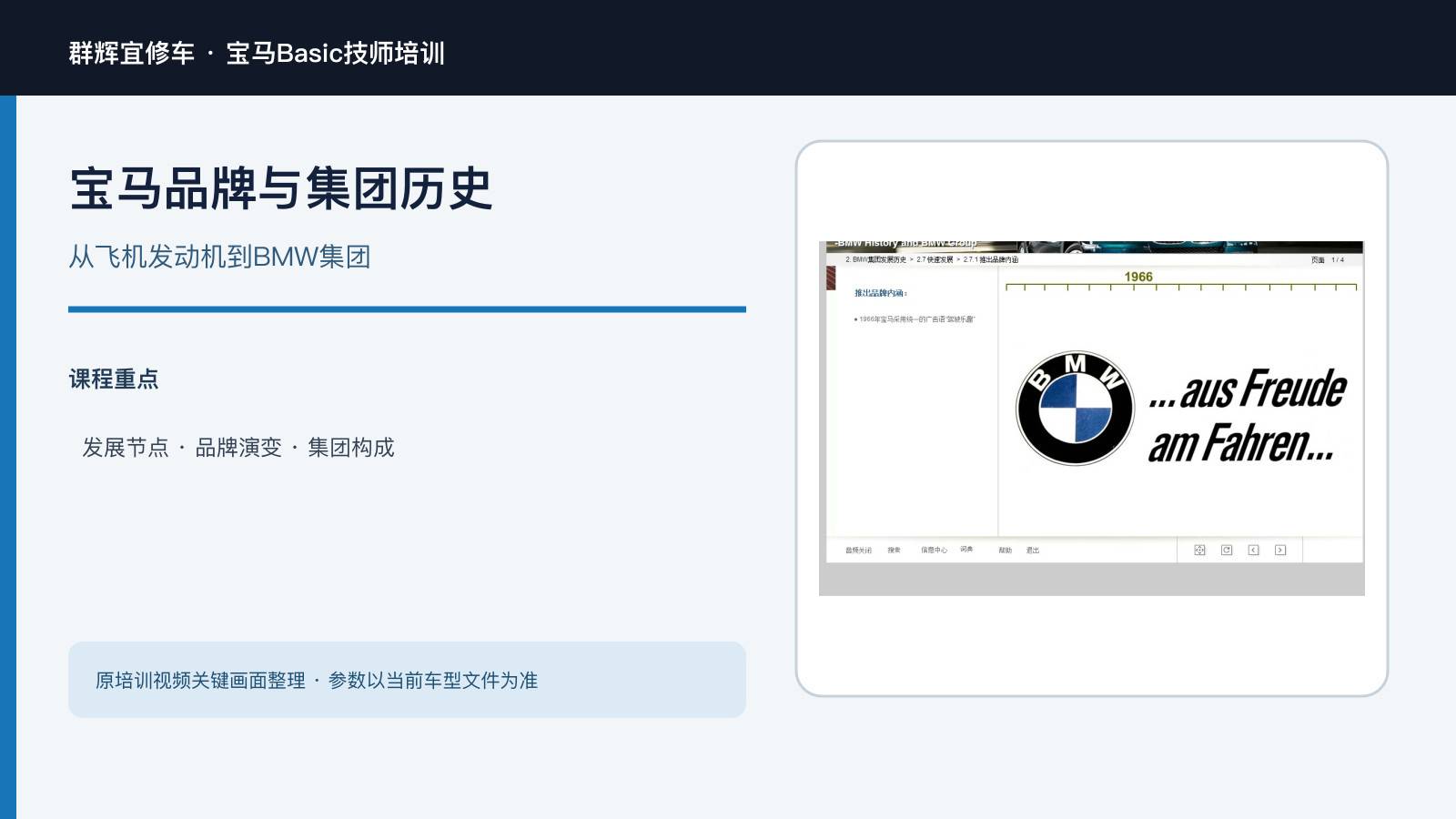Click the 退出 exit menu item
1456x819 pixels.
1033,550
